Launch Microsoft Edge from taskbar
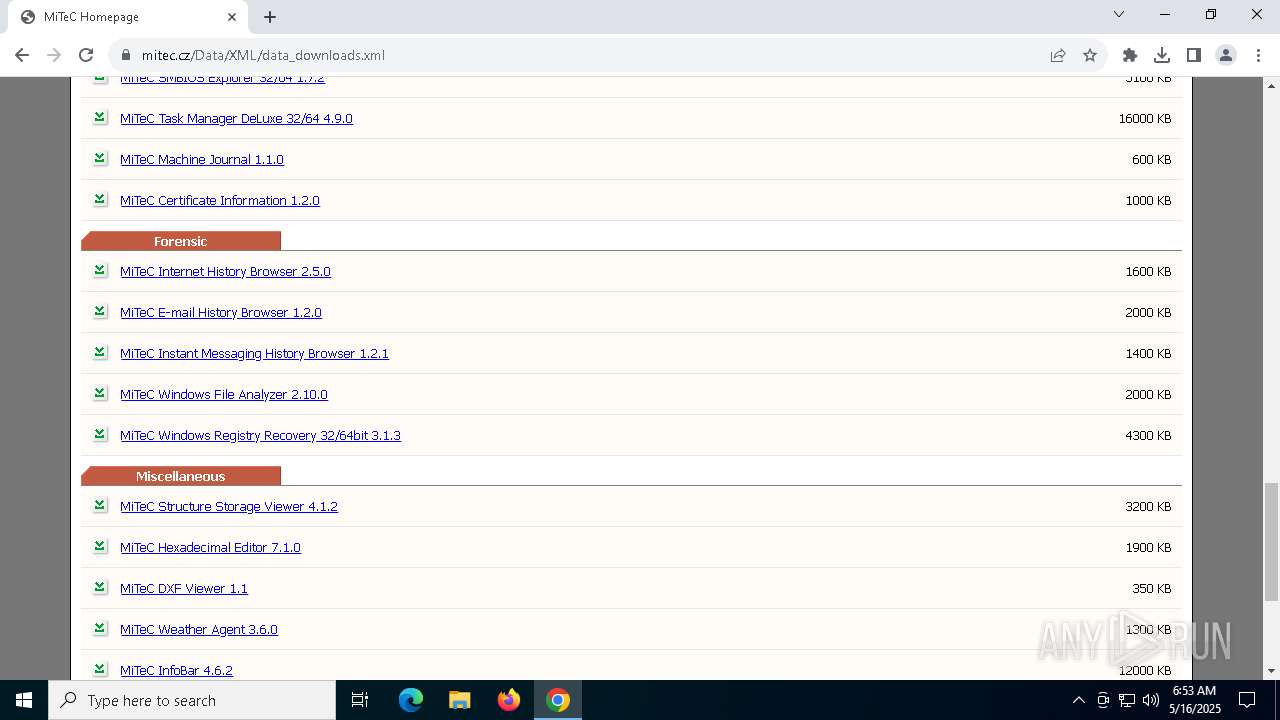 [x=411, y=700]
